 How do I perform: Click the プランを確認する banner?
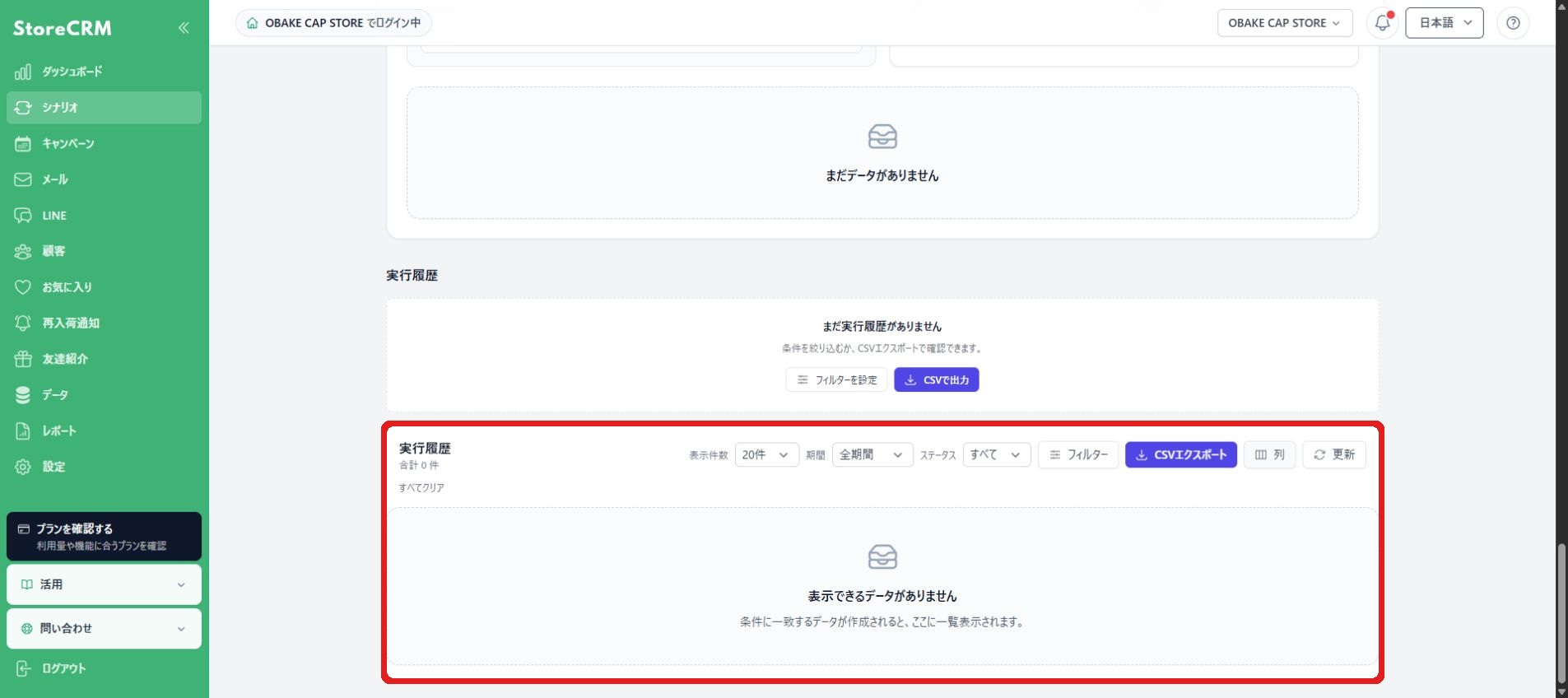point(104,537)
